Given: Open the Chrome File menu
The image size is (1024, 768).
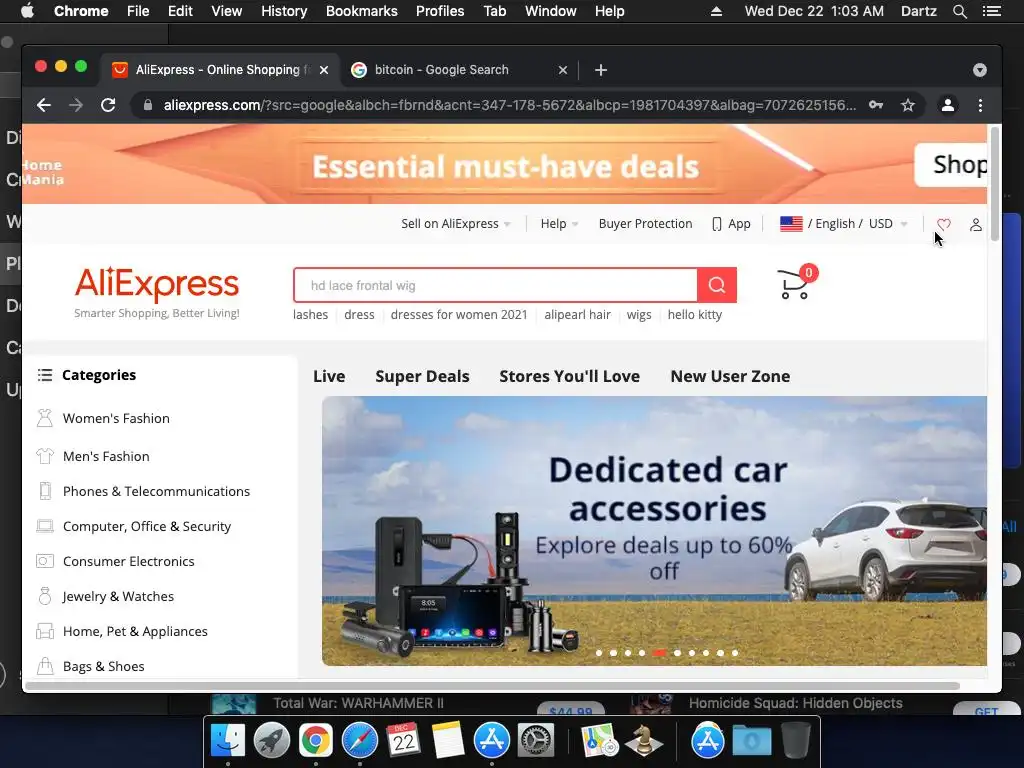Looking at the screenshot, I should pyautogui.click(x=138, y=11).
